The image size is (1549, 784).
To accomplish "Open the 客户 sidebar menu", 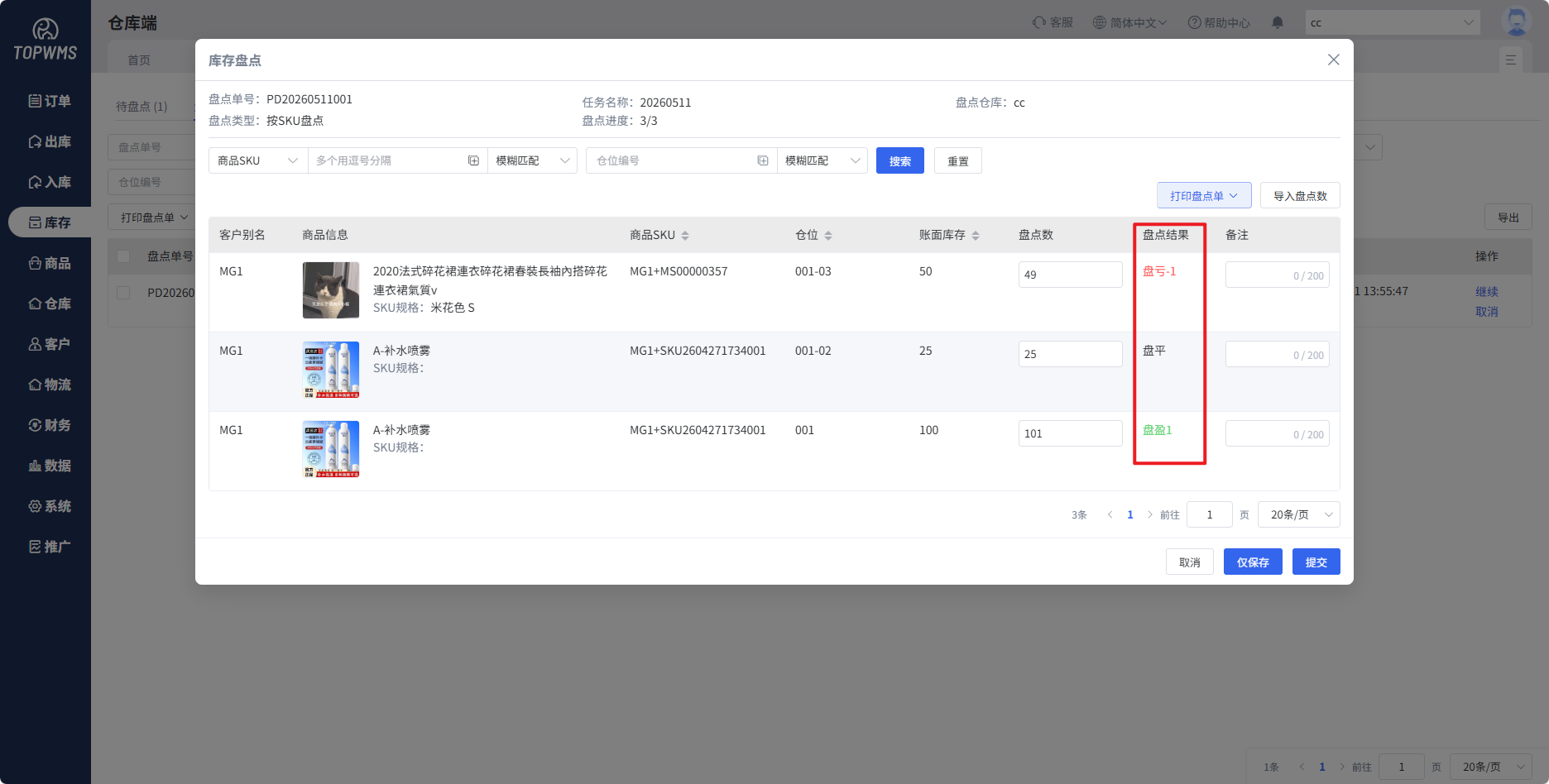I will coord(49,344).
